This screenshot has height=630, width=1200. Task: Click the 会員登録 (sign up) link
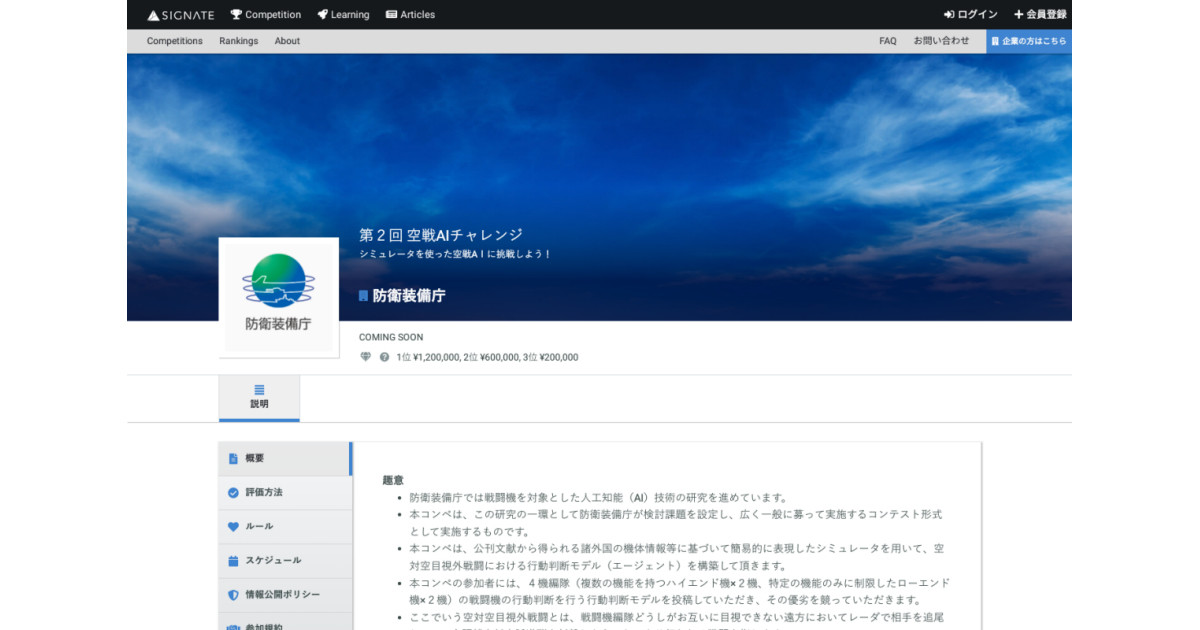pos(1040,15)
